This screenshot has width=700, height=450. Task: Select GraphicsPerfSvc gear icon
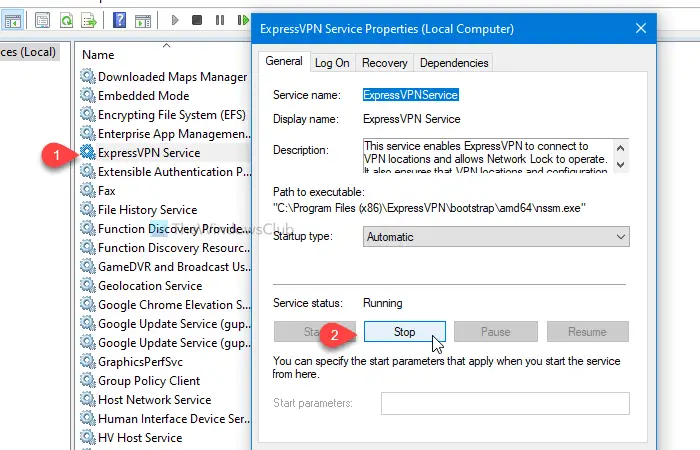(88, 361)
